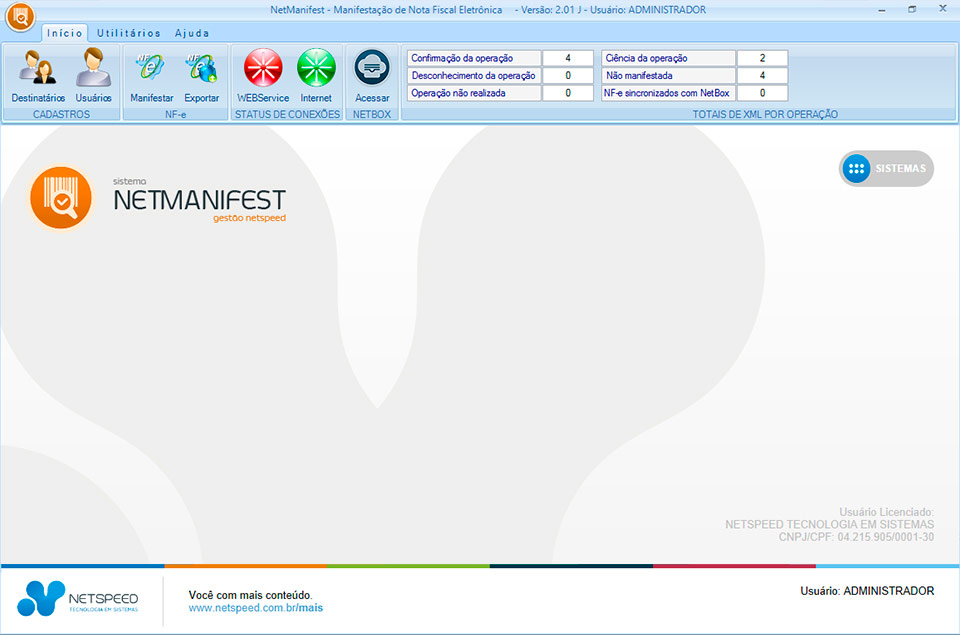
Task: Open the Utilitários ribbon tab
Action: tap(129, 33)
